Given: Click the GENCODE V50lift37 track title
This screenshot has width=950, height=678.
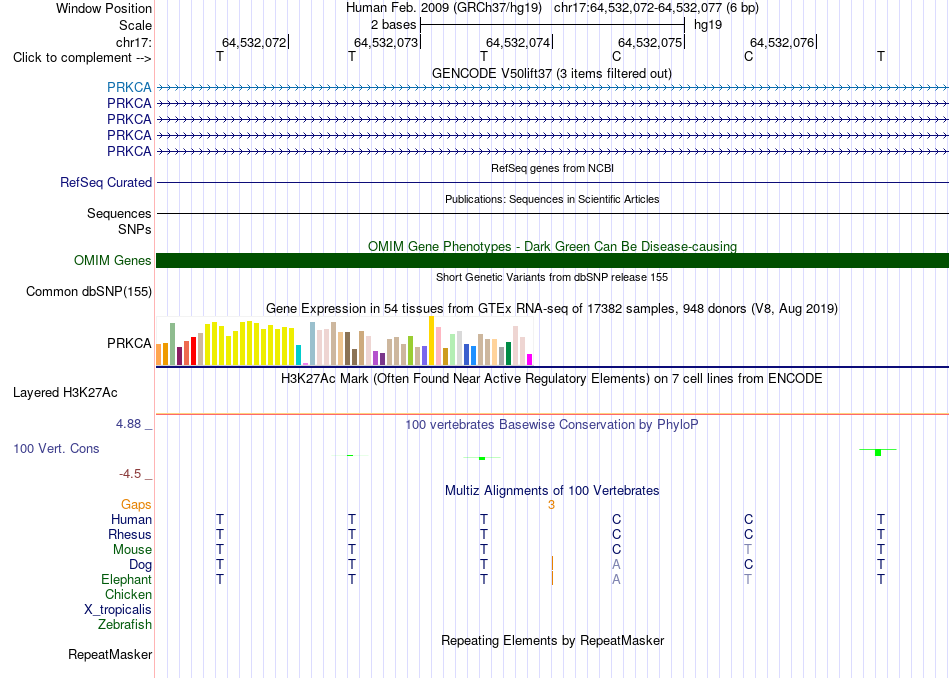Looking at the screenshot, I should click(552, 73).
